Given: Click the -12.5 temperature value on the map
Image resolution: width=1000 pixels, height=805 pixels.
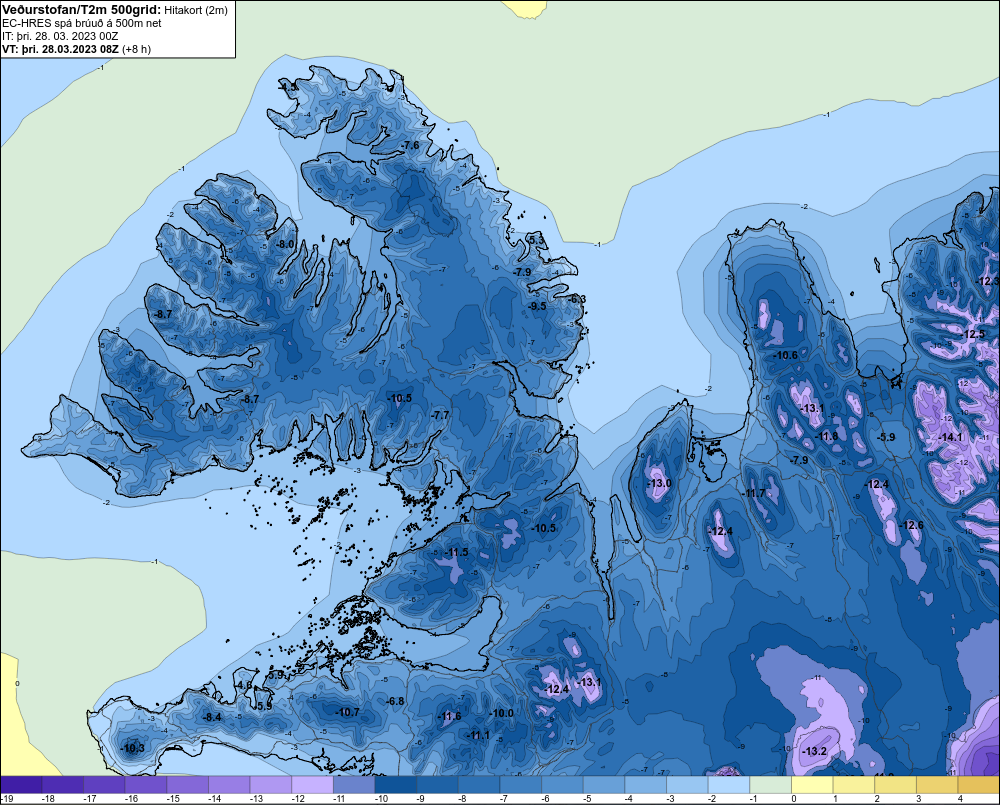Looking at the screenshot, I should pos(973,335).
